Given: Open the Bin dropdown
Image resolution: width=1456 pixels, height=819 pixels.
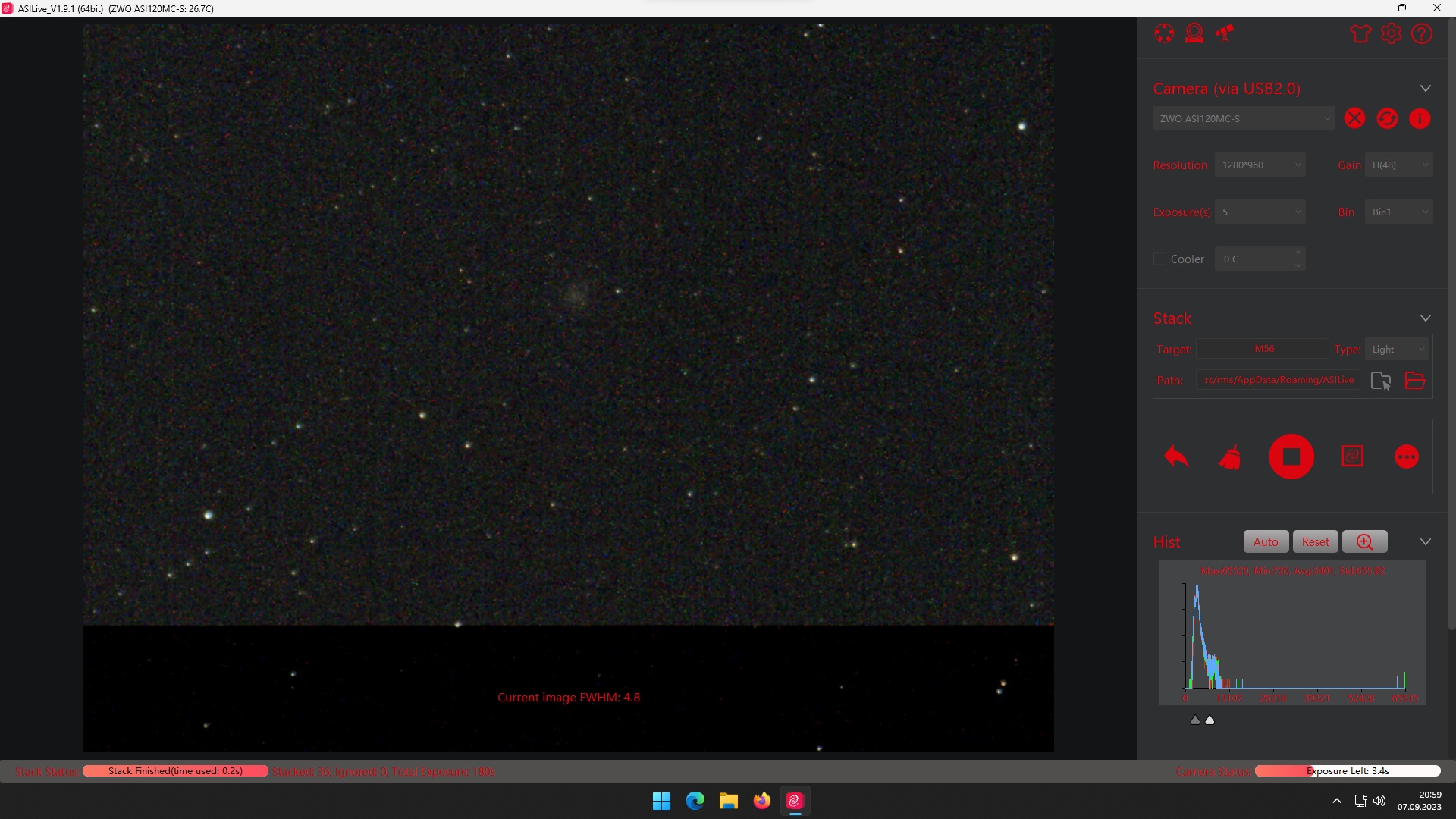Looking at the screenshot, I should [x=1399, y=212].
